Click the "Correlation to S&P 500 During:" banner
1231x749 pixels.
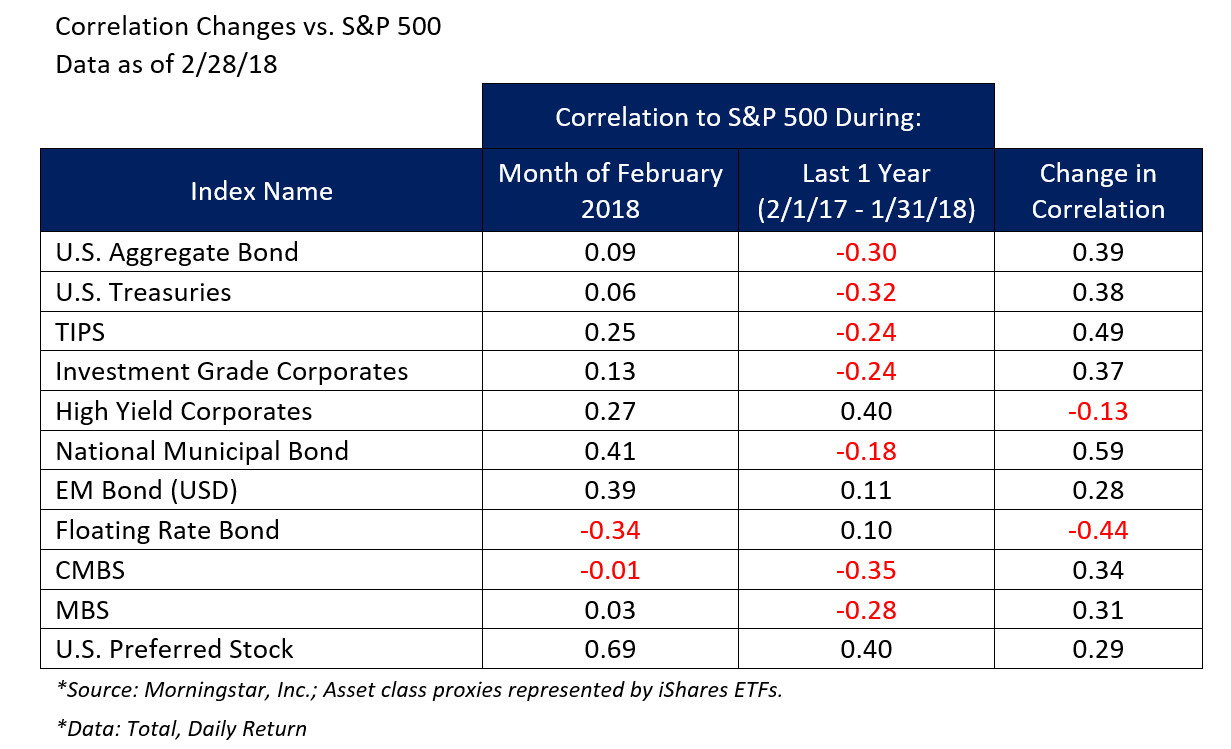(737, 117)
